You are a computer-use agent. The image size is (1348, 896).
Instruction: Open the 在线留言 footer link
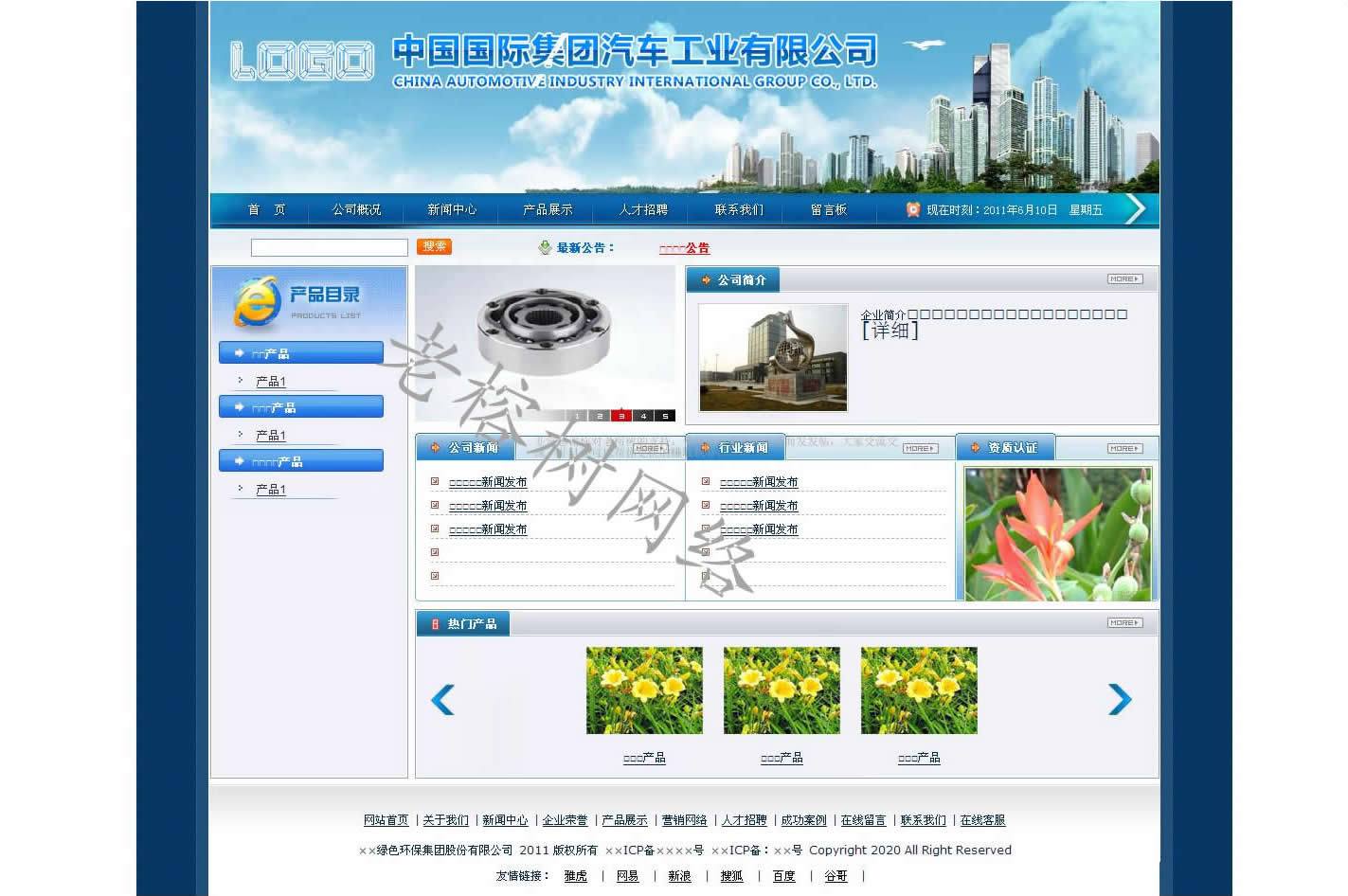[863, 820]
